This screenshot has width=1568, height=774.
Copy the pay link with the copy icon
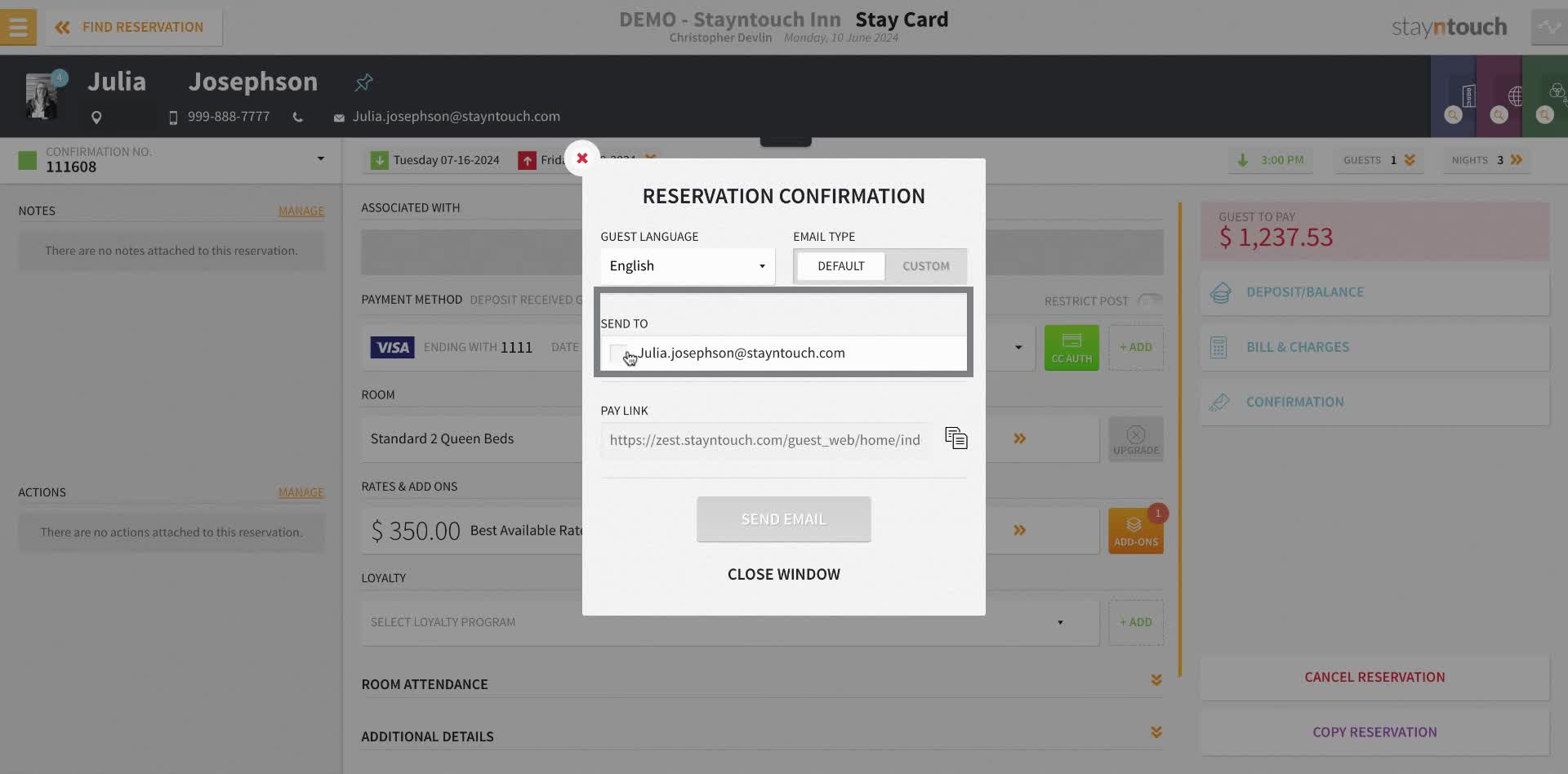click(x=955, y=438)
